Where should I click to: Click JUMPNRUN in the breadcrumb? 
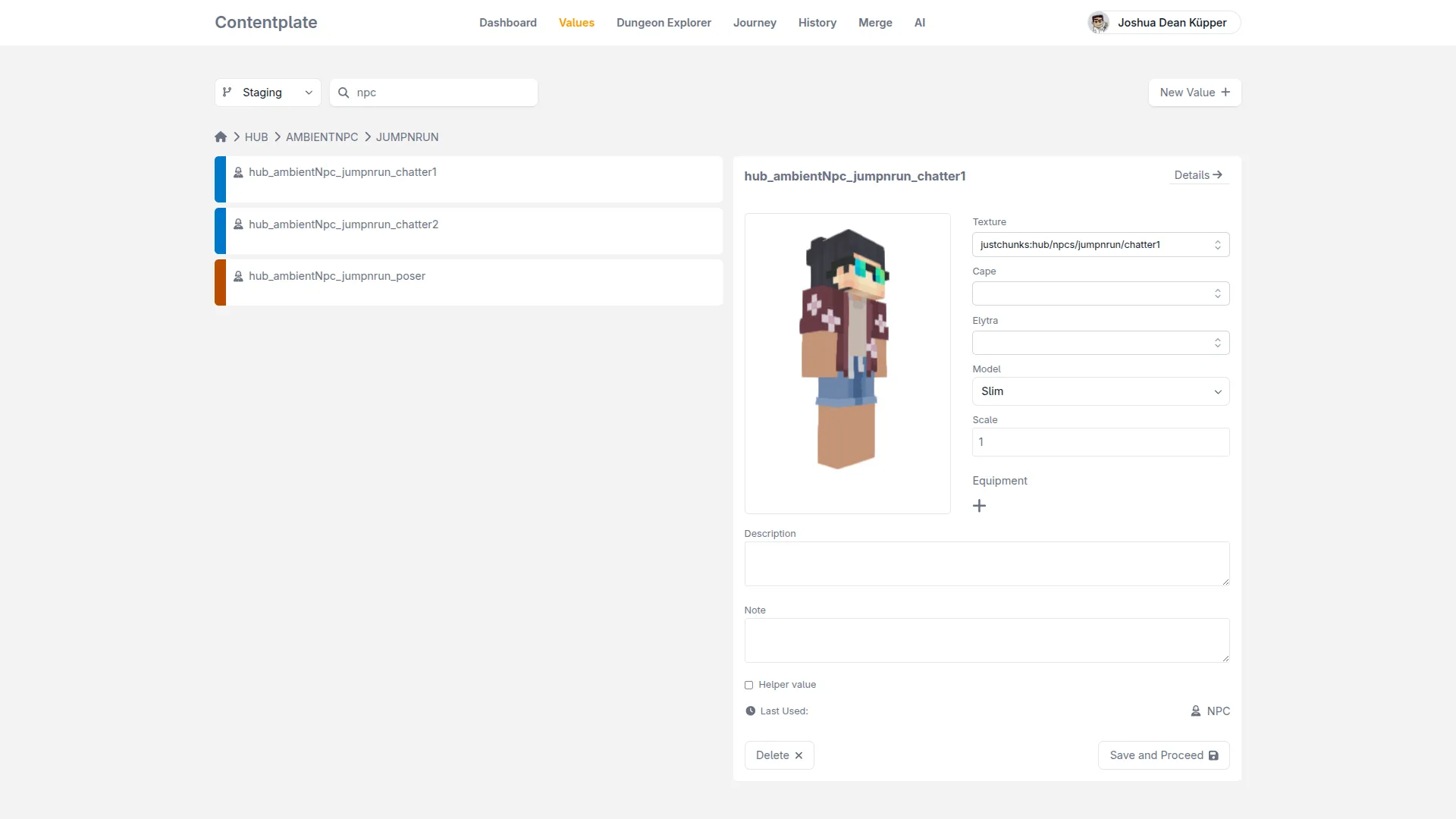[407, 137]
